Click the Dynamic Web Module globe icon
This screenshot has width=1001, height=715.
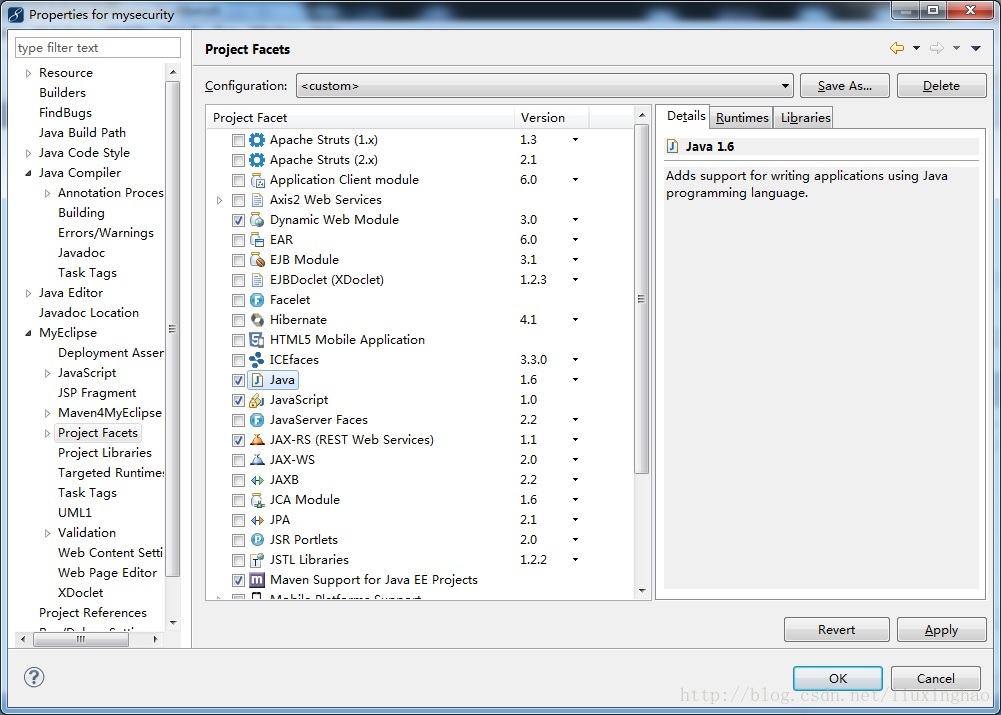coord(257,220)
